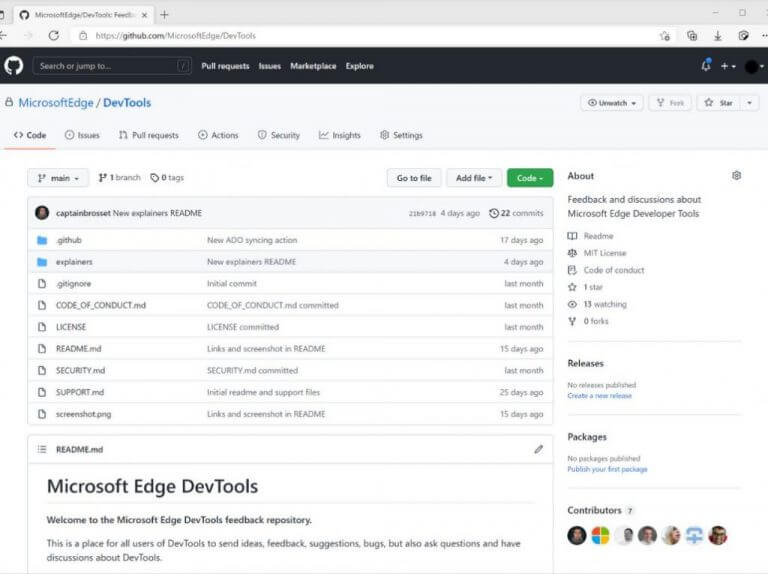Open browser collections icon in toolbar
This screenshot has height=574, width=768.
coord(692,36)
